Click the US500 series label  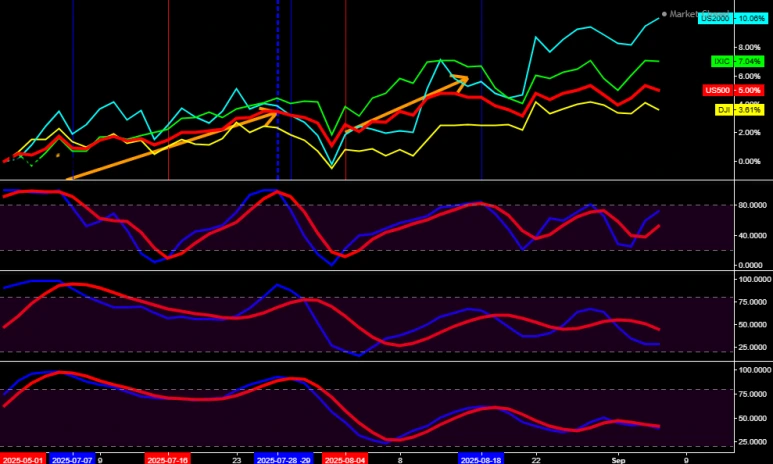(718, 90)
